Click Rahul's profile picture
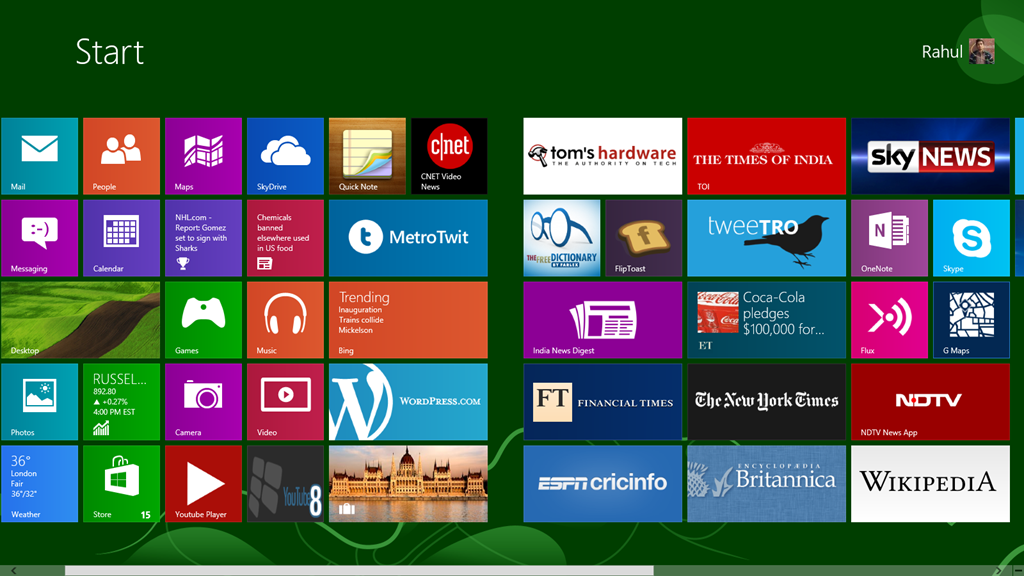 (x=982, y=52)
